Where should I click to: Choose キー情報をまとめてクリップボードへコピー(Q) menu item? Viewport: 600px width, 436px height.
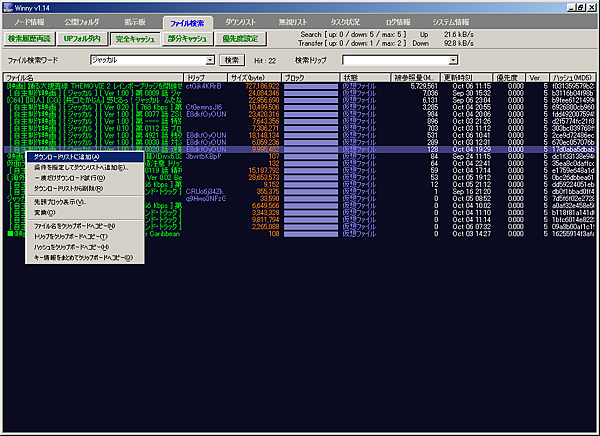click(x=85, y=258)
